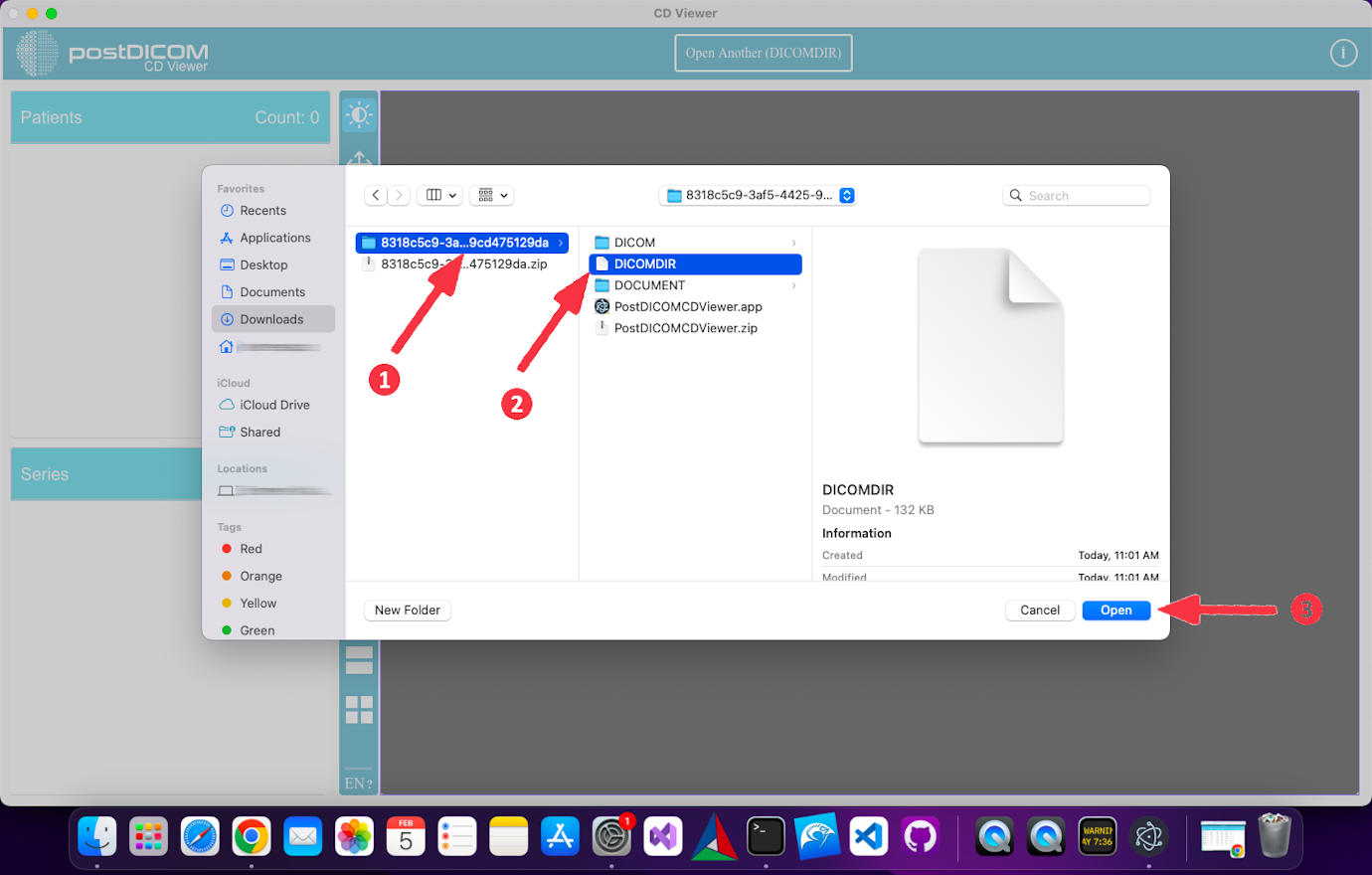Screen dimensions: 1372x875
Task: Expand the DICOM folder chevron
Action: (x=792, y=242)
